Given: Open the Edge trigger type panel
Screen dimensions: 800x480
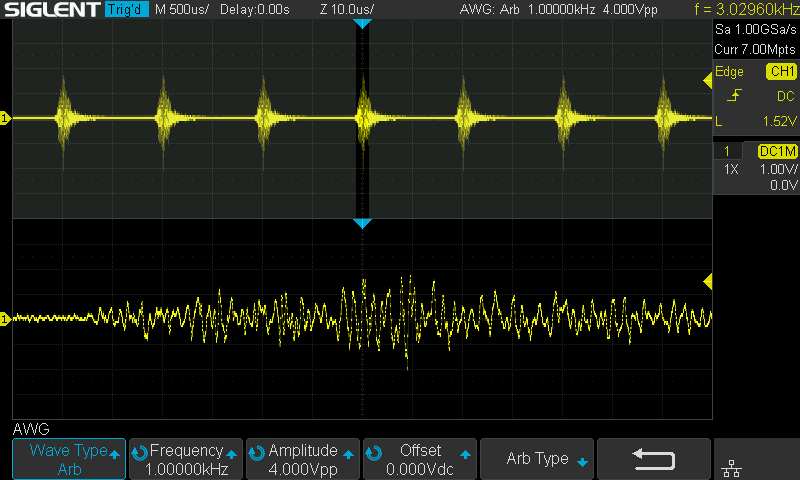Looking at the screenshot, I should tap(730, 72).
